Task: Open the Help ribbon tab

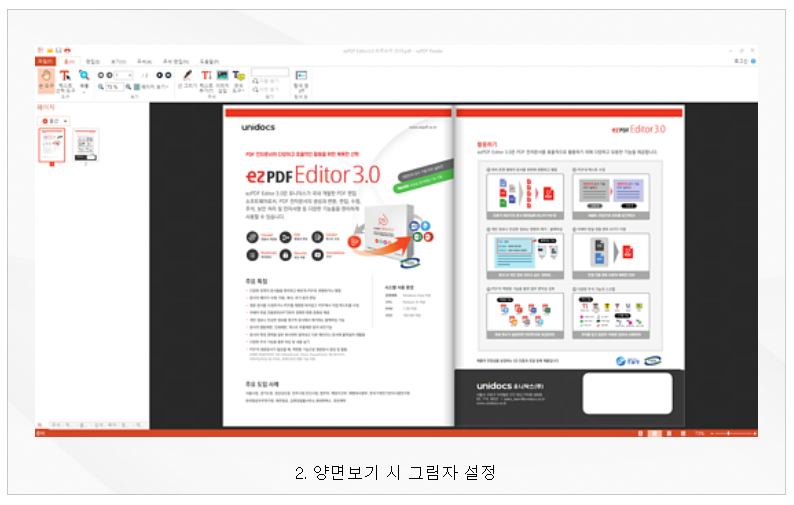Action: point(209,61)
